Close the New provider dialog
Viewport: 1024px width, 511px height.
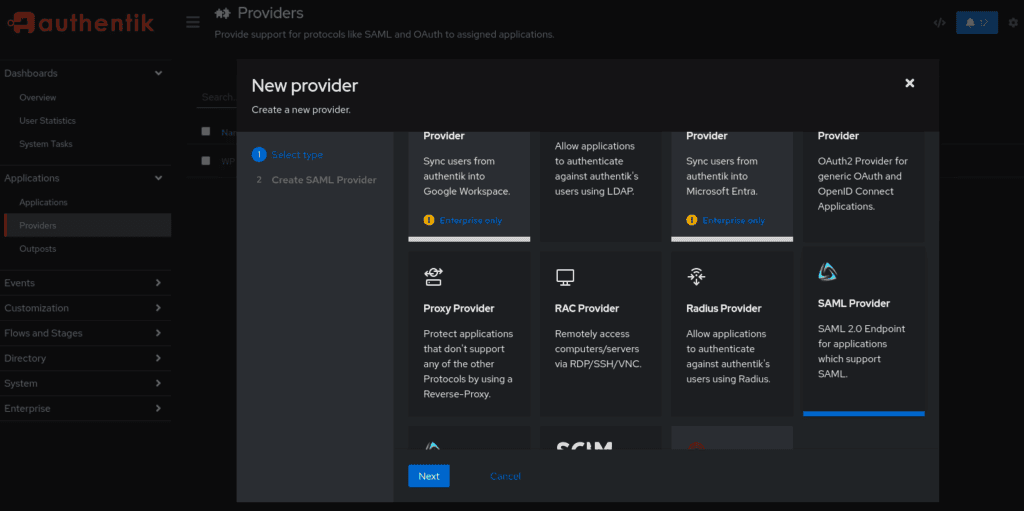(910, 83)
